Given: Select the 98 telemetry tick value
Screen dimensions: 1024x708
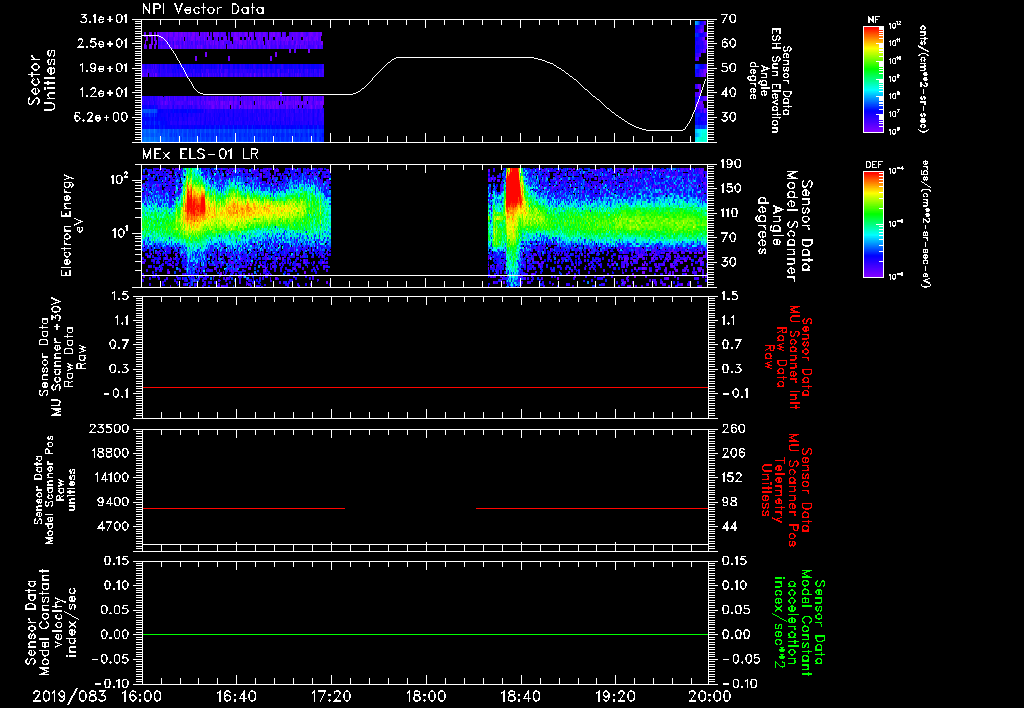Looking at the screenshot, I should coord(729,502).
